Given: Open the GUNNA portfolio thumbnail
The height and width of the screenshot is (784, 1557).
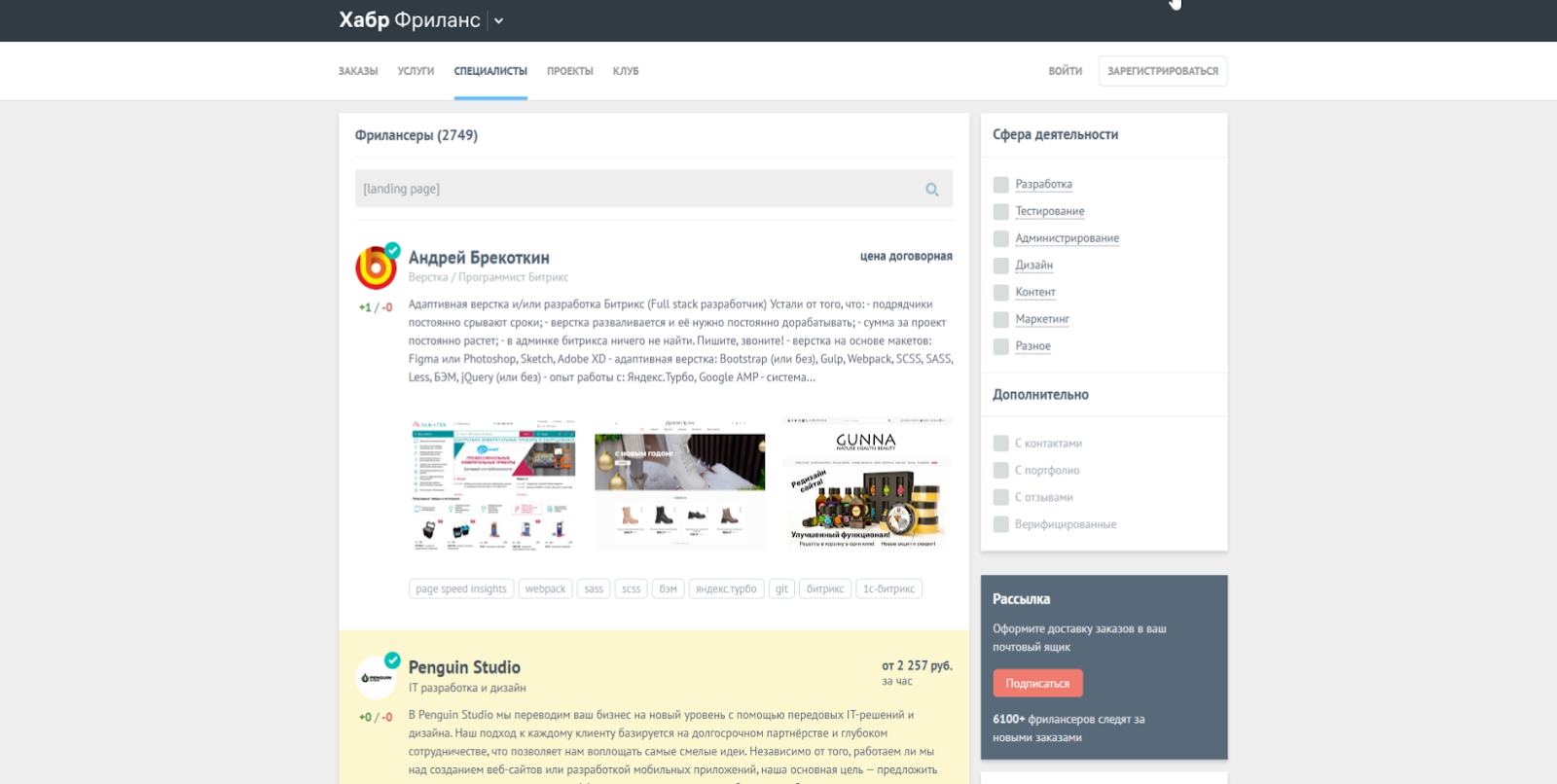Looking at the screenshot, I should [x=867, y=483].
